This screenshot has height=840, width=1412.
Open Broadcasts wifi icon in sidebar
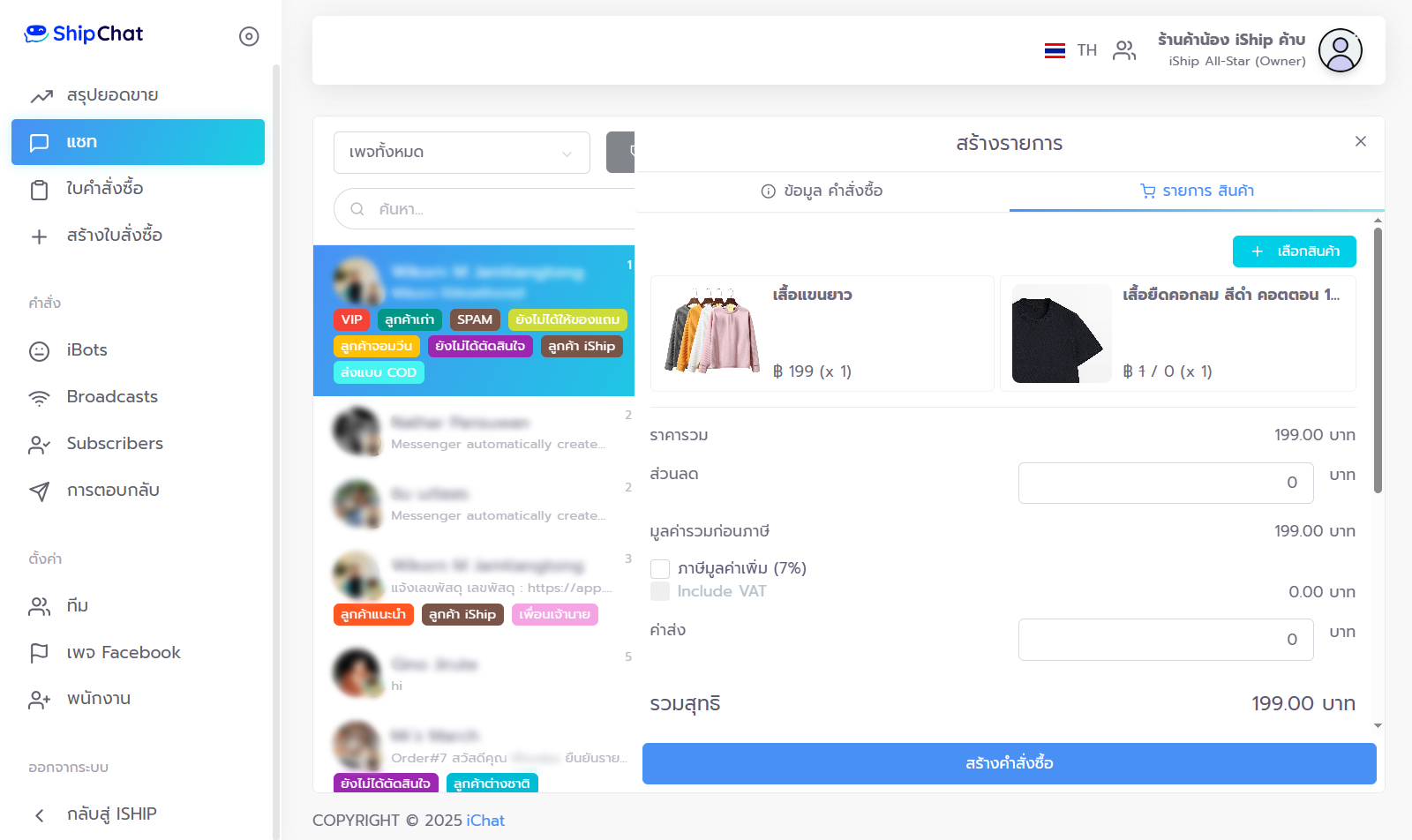click(x=40, y=398)
